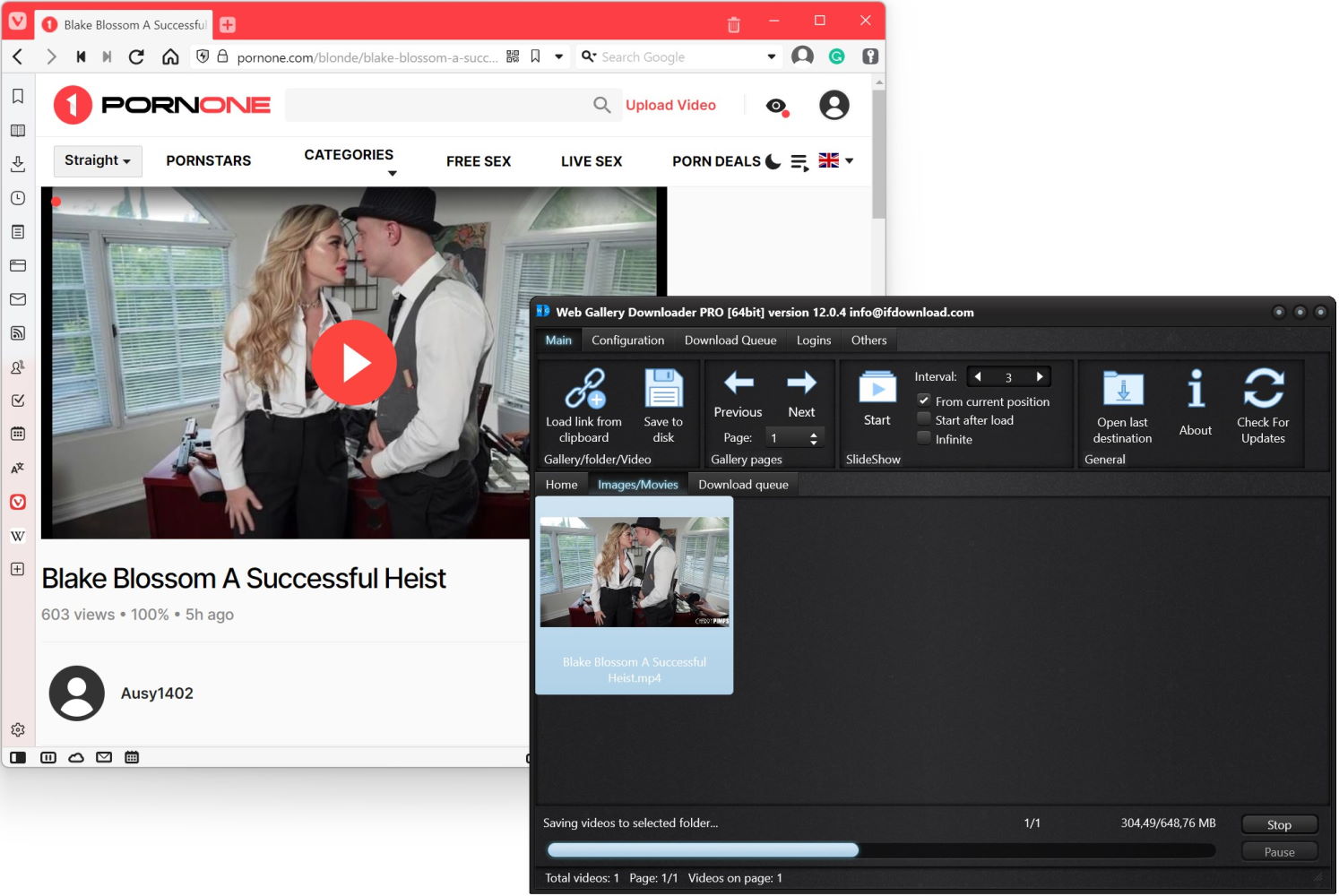Open the Grammarly extension icon

(x=836, y=56)
